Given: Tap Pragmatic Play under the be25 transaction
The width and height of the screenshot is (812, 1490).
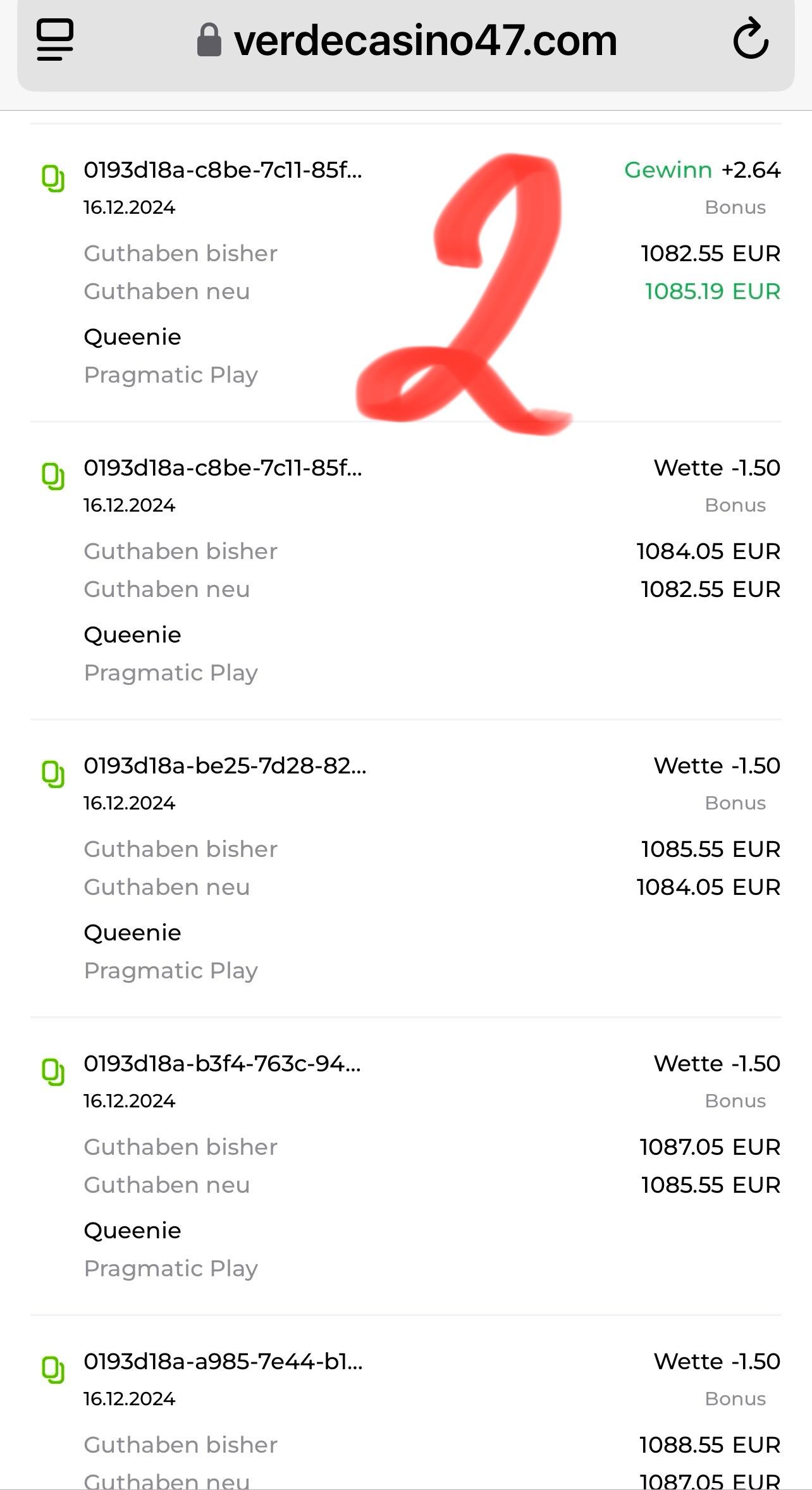Looking at the screenshot, I should (x=171, y=971).
